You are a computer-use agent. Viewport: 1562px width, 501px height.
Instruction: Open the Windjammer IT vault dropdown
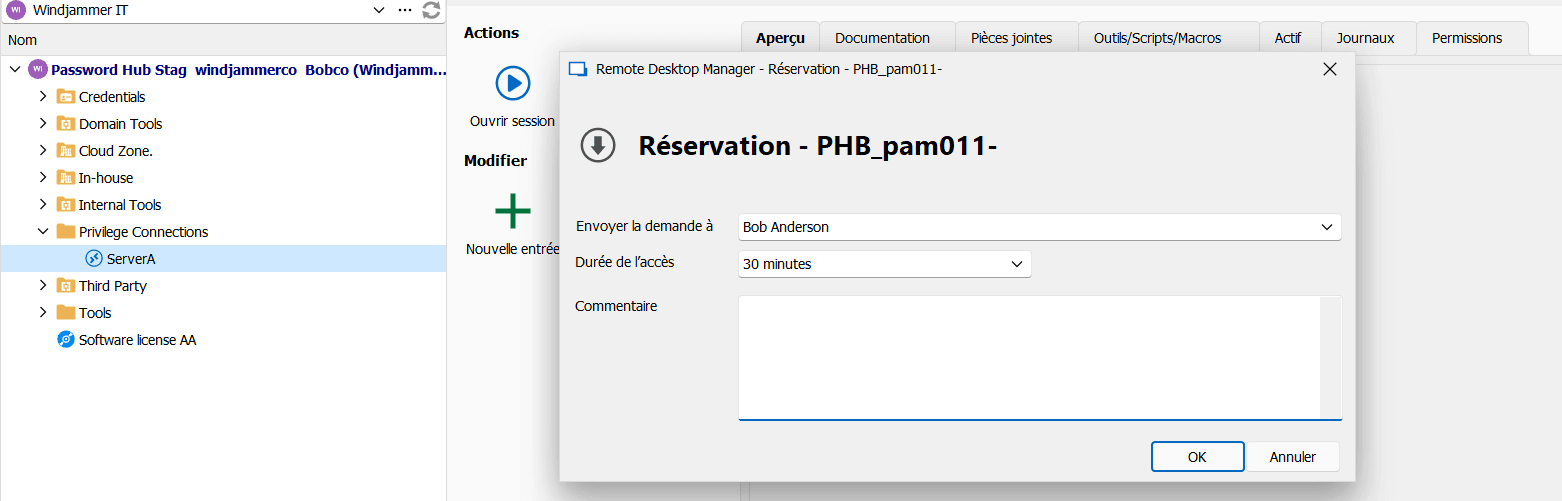pyautogui.click(x=379, y=10)
